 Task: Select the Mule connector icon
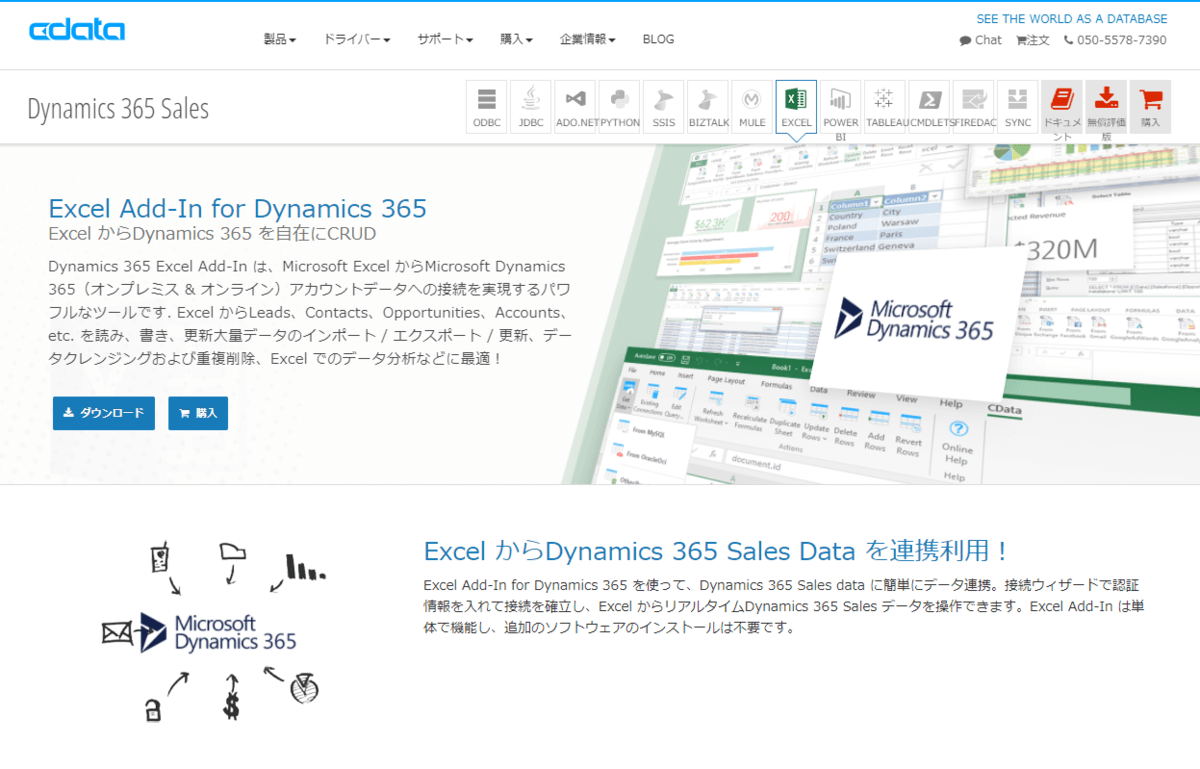tap(752, 107)
